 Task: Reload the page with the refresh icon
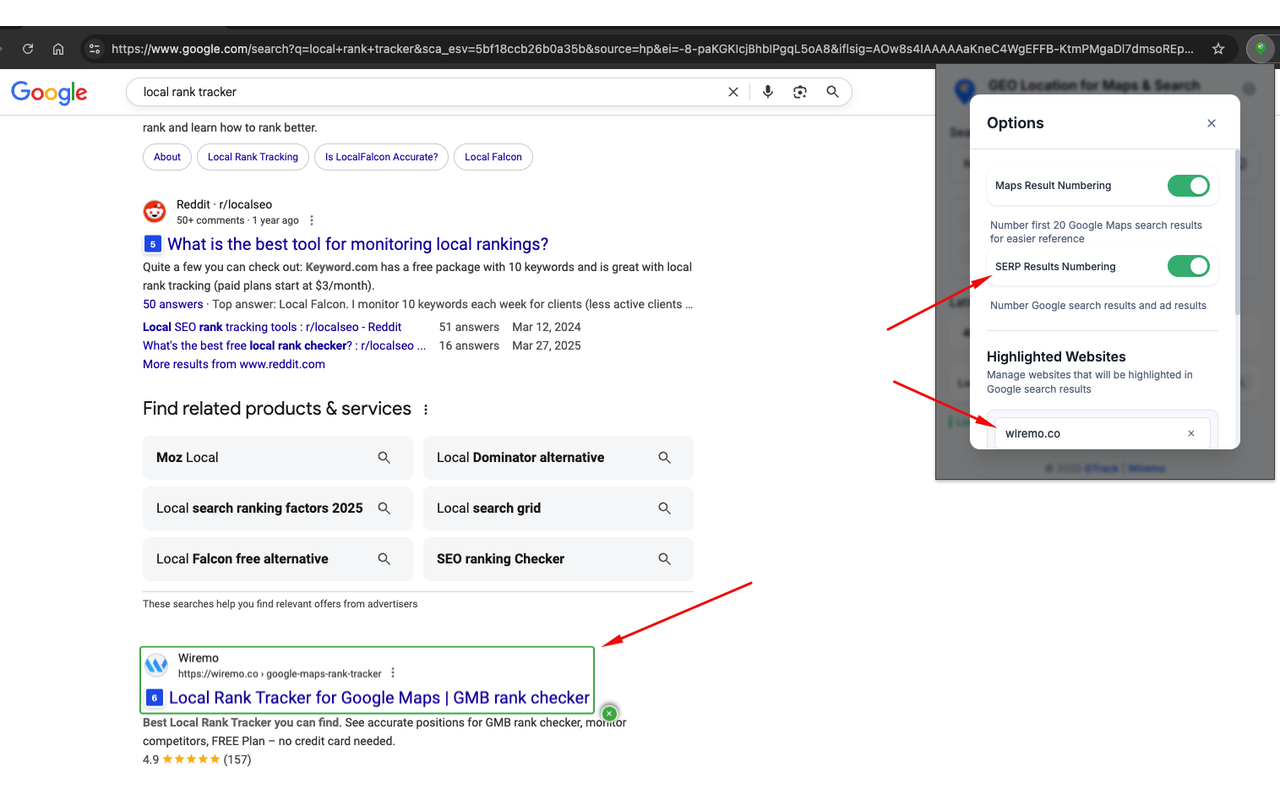28,48
